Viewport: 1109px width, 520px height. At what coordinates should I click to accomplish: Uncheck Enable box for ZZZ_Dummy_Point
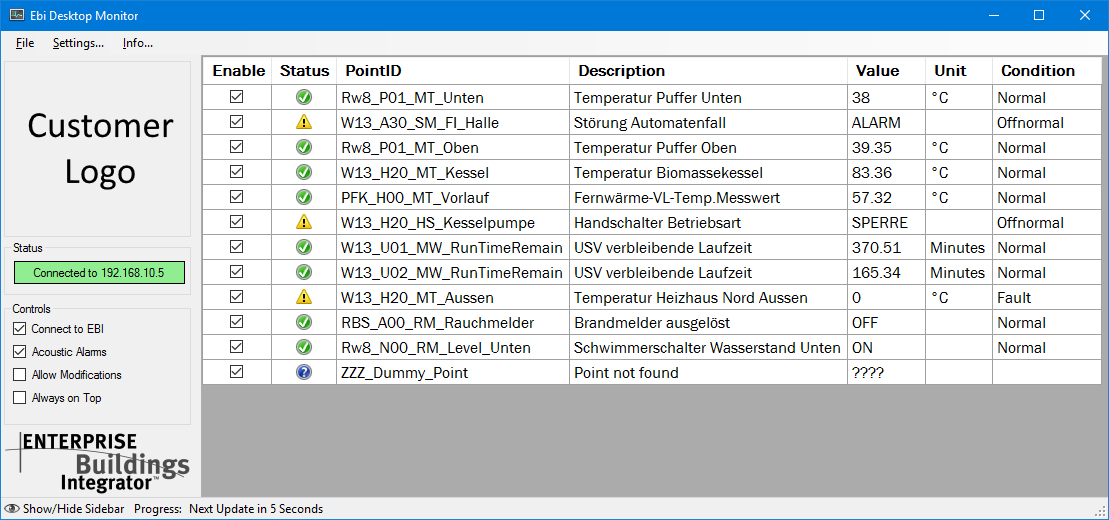pyautogui.click(x=237, y=371)
